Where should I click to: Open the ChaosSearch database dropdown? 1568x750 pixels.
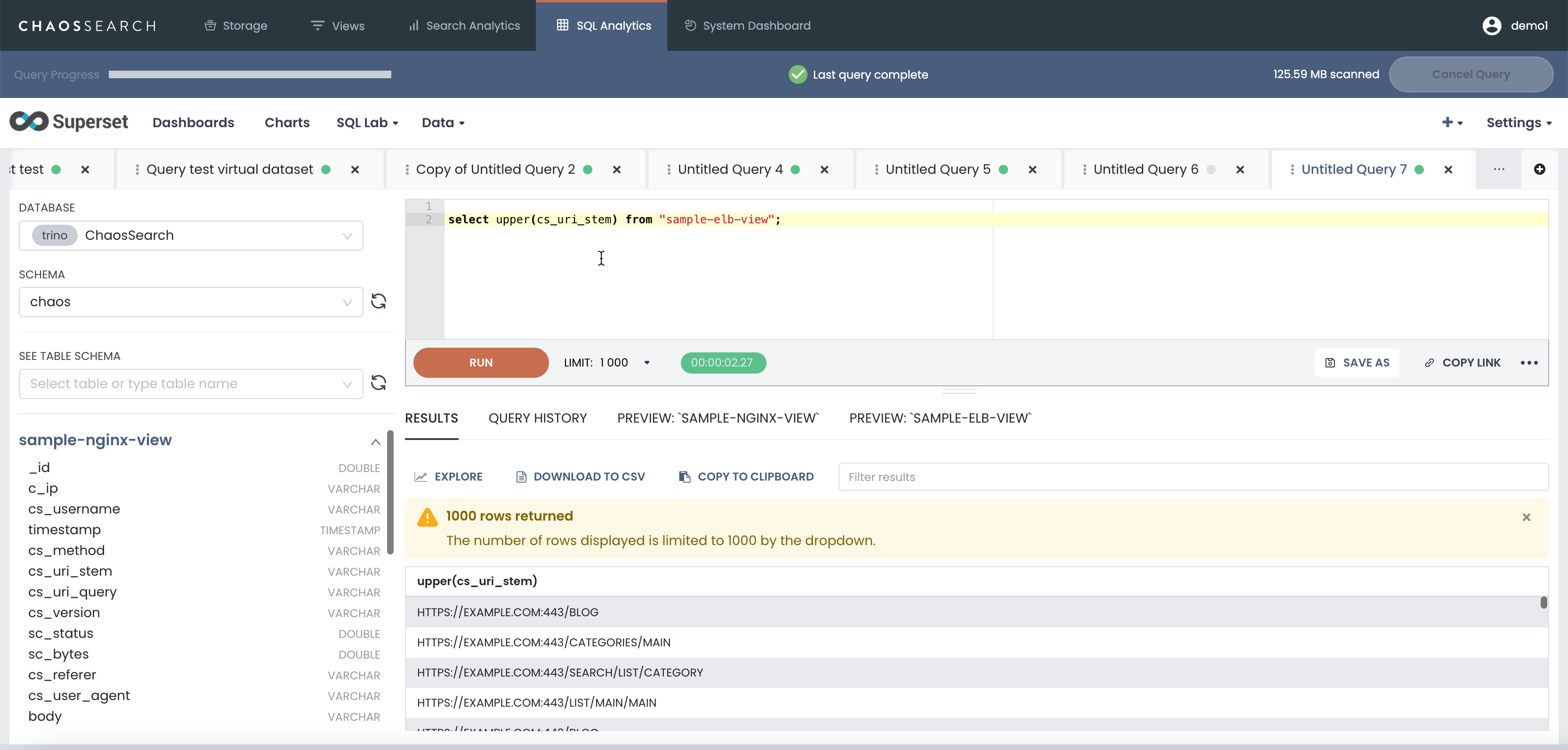click(x=191, y=236)
